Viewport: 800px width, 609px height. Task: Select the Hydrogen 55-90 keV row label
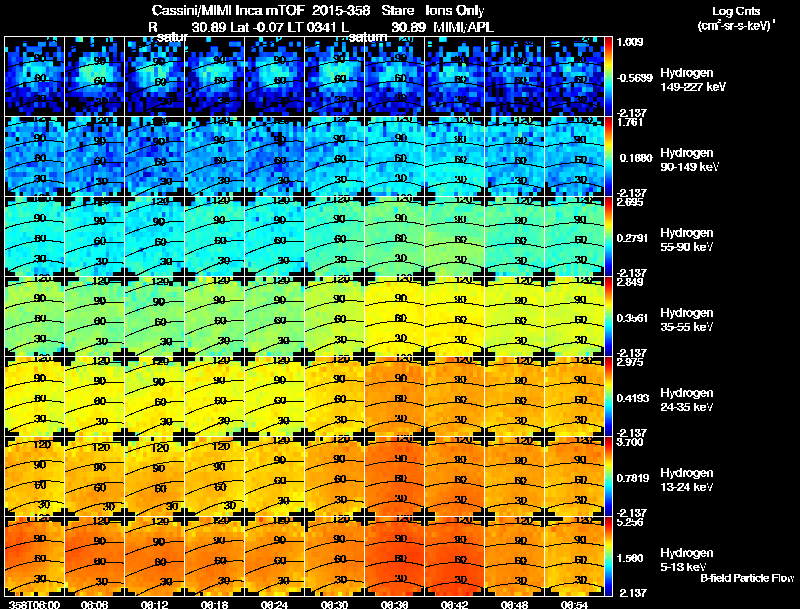click(686, 240)
